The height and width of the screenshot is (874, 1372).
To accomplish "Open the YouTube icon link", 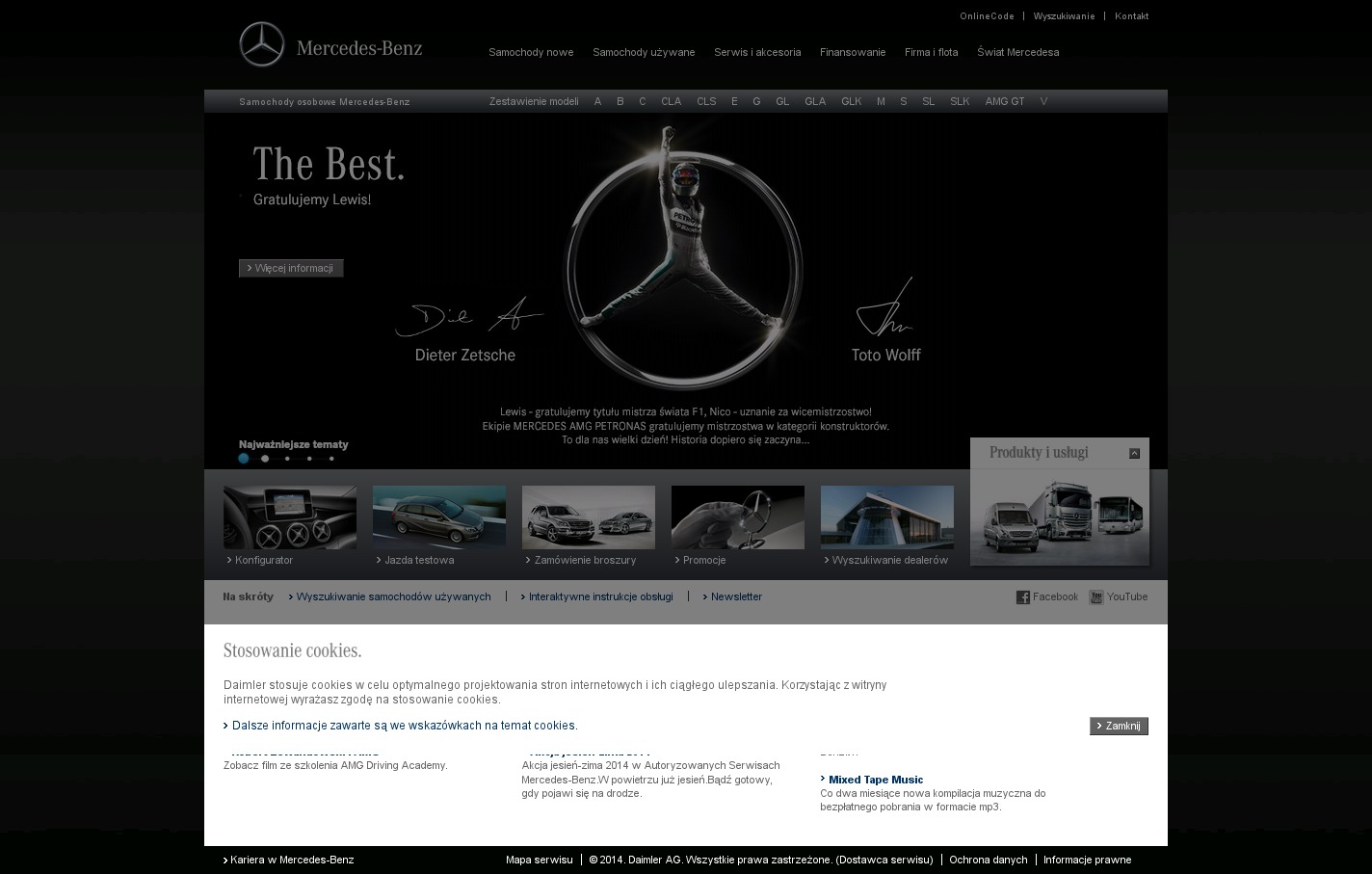I will (1096, 597).
